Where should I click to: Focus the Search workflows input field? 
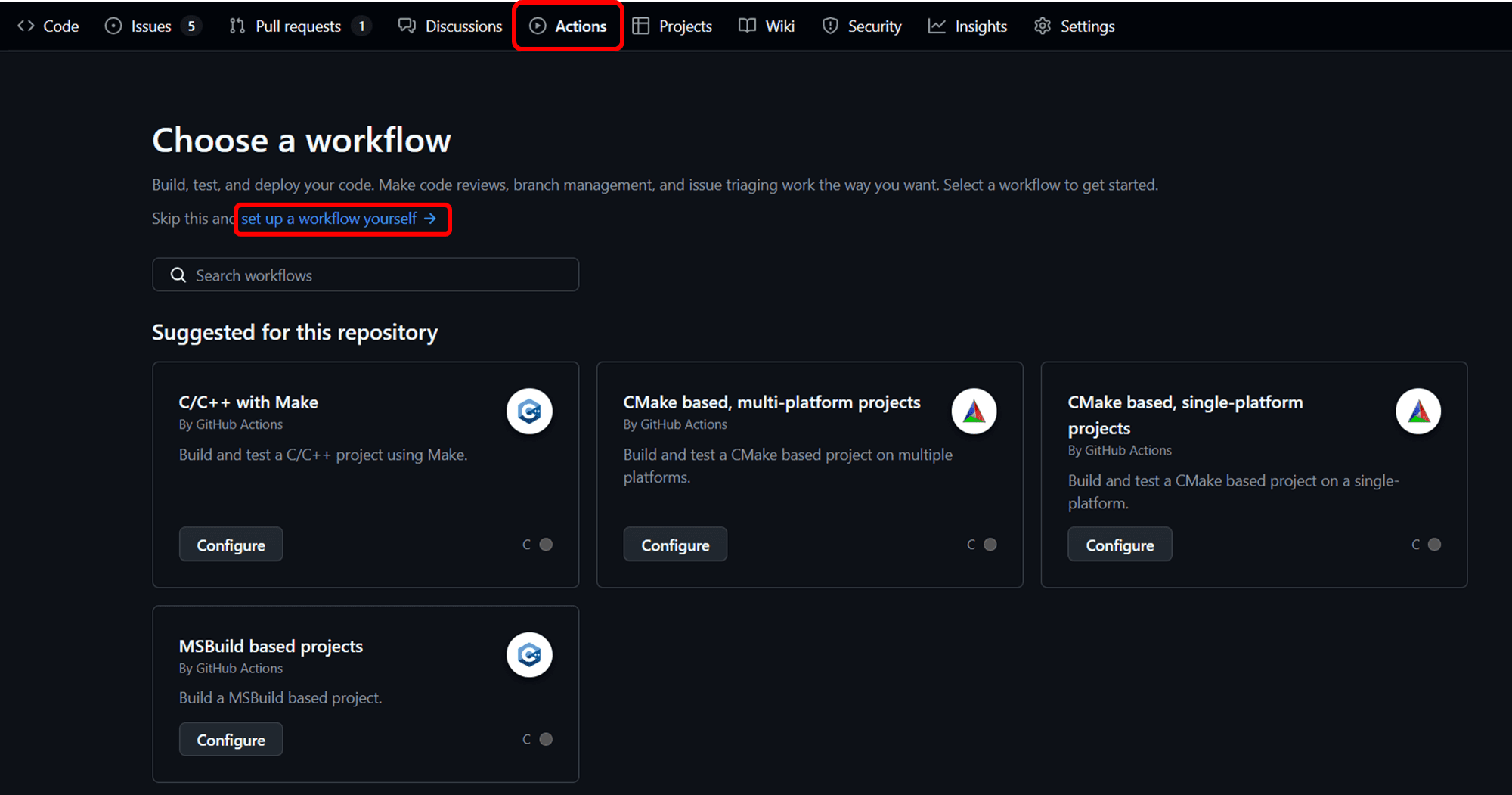click(x=378, y=275)
